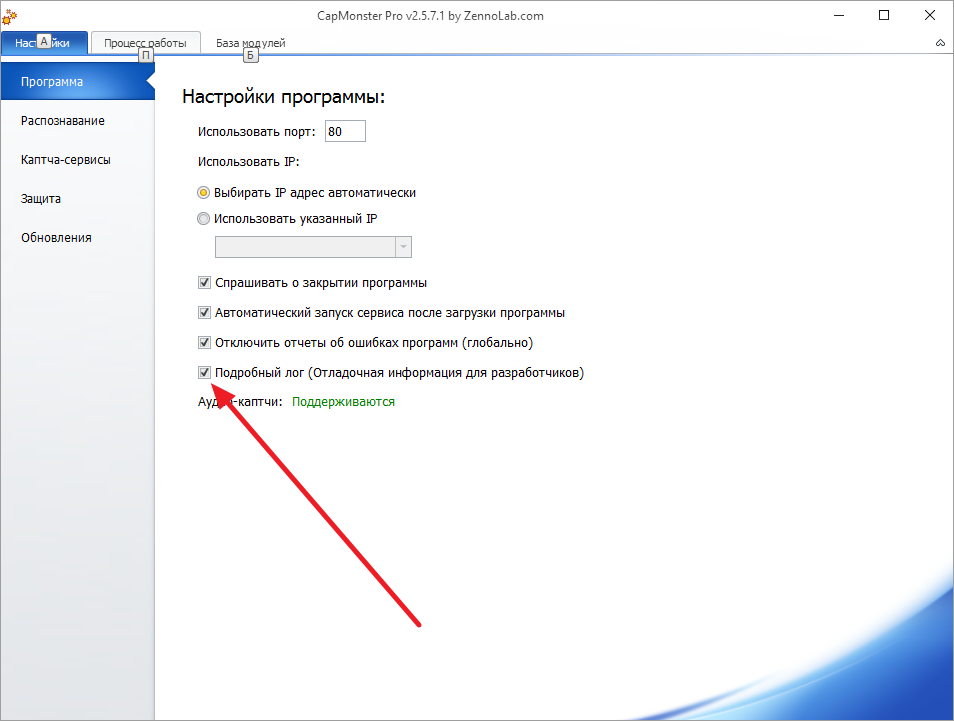The image size is (954, 721).
Task: Toggle Спрашивать о закрытии программы checkbox
Action: pyautogui.click(x=204, y=283)
